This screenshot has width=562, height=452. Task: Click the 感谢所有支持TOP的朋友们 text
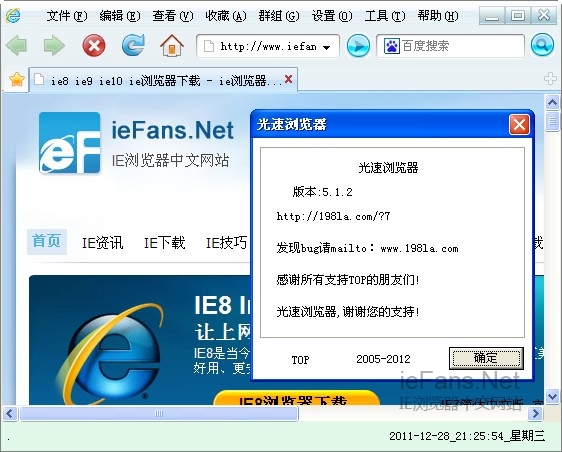pyautogui.click(x=348, y=280)
